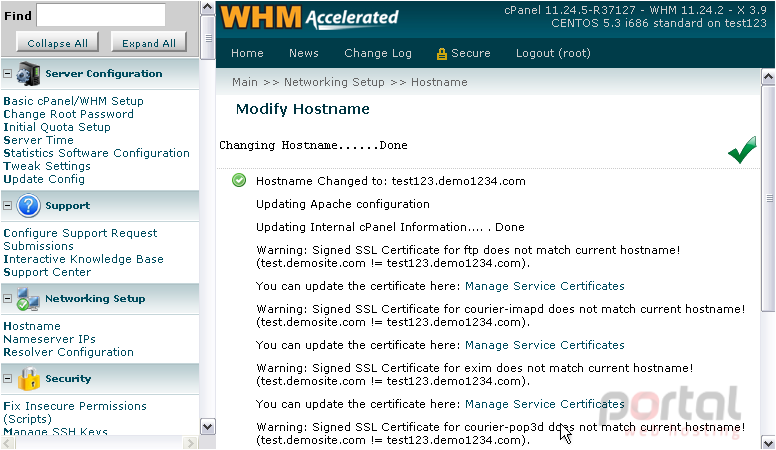Click 'Hostname Changed to: test123.demo1234.com' text
Image resolution: width=776 pixels, height=450 pixels.
point(390,181)
